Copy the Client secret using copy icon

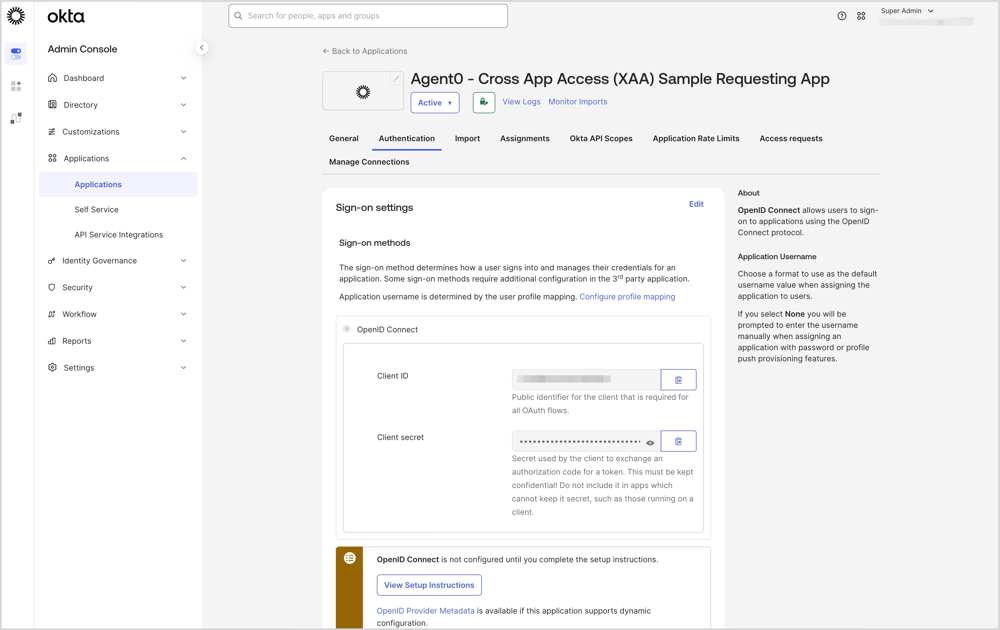tap(678, 440)
